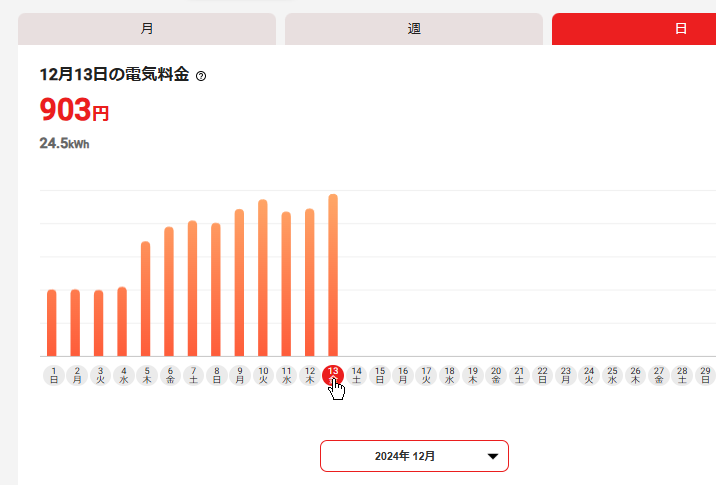The height and width of the screenshot is (485, 716).
Task: Click the bar for December 13
Action: point(333,275)
